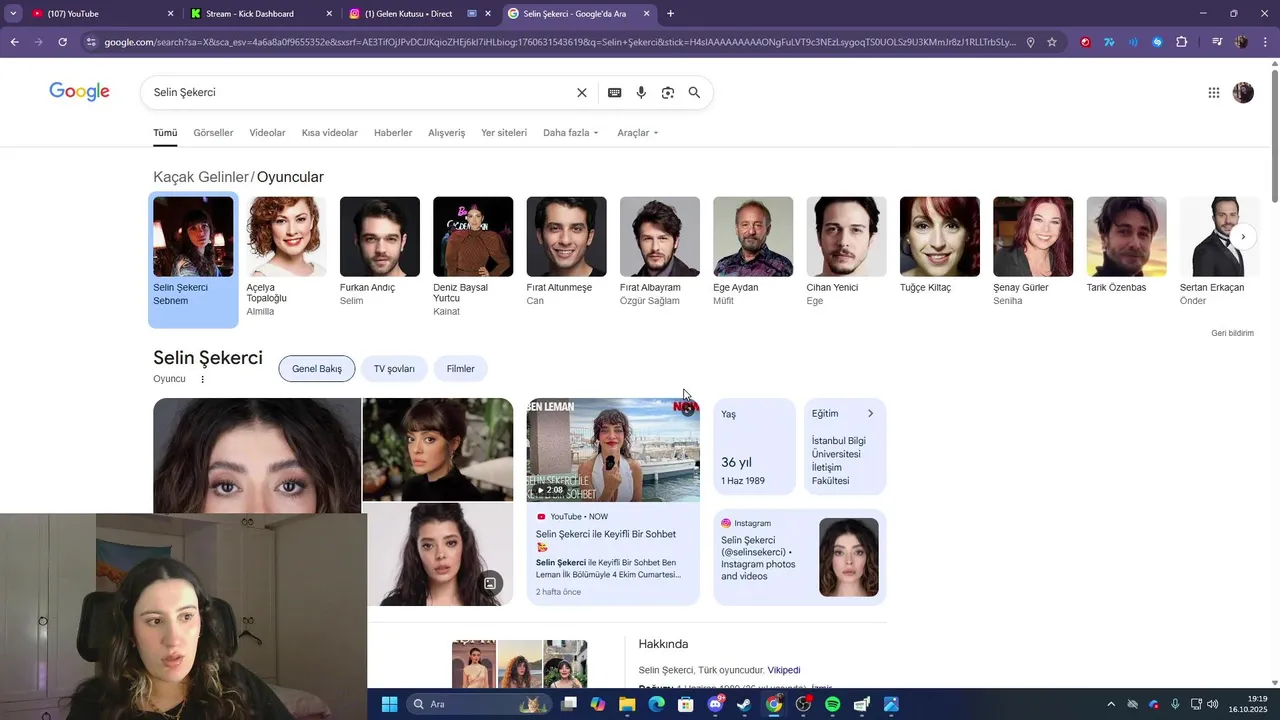This screenshot has width=1280, height=720.
Task: Open more options dots beside Oyuncu
Action: pos(202,379)
